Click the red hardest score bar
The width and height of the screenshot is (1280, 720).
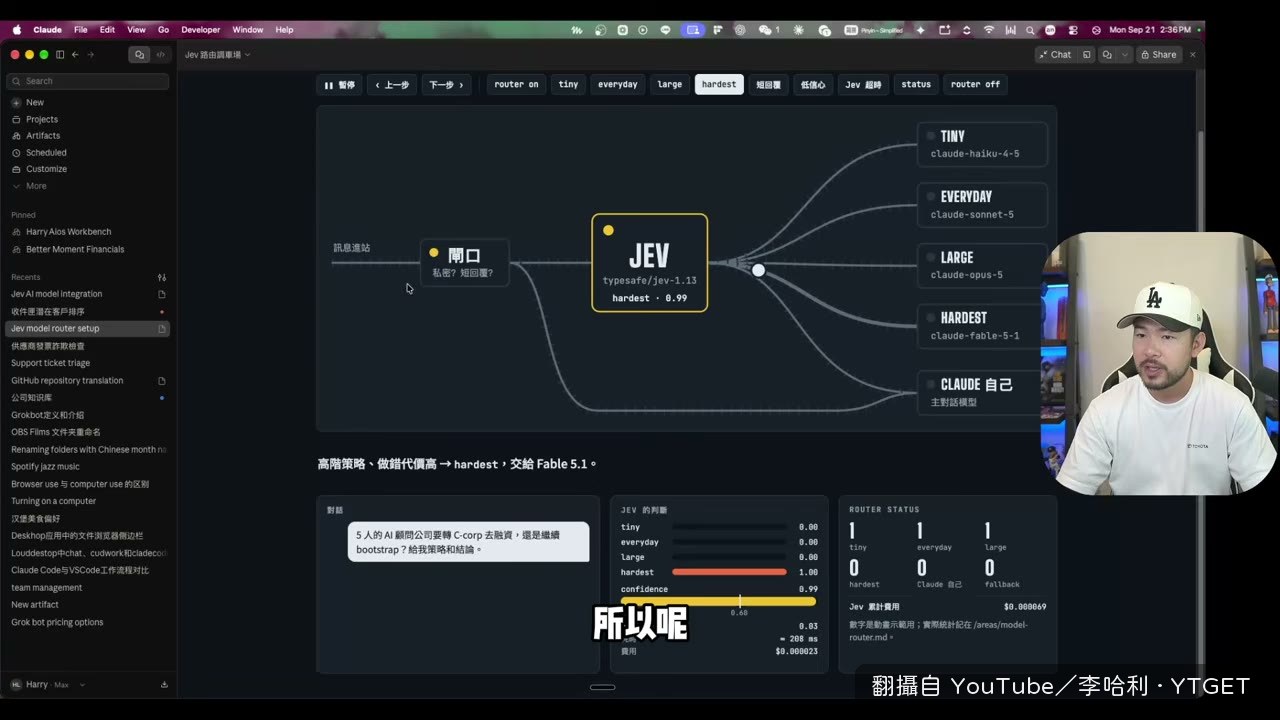[729, 572]
